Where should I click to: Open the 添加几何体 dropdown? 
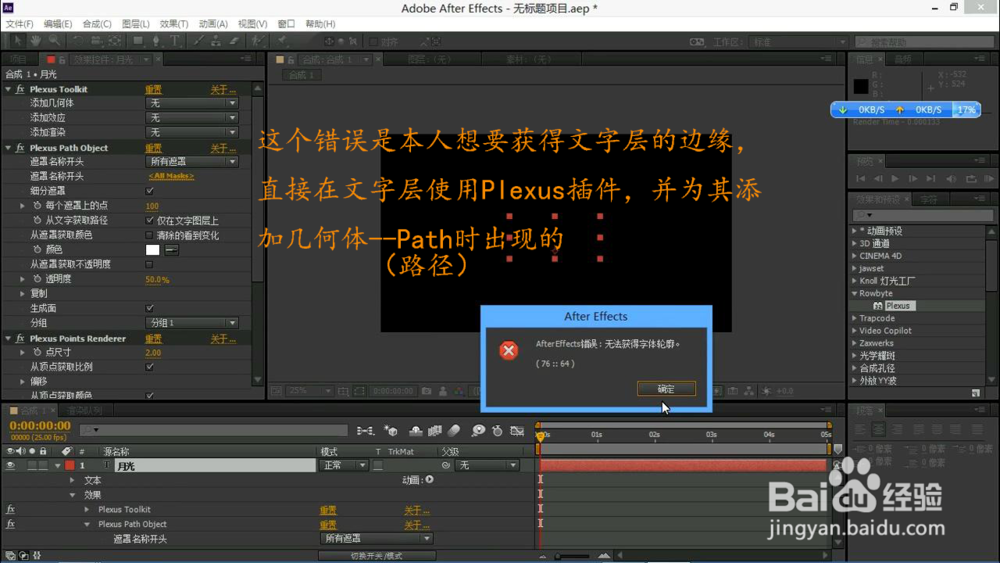[x=192, y=103]
